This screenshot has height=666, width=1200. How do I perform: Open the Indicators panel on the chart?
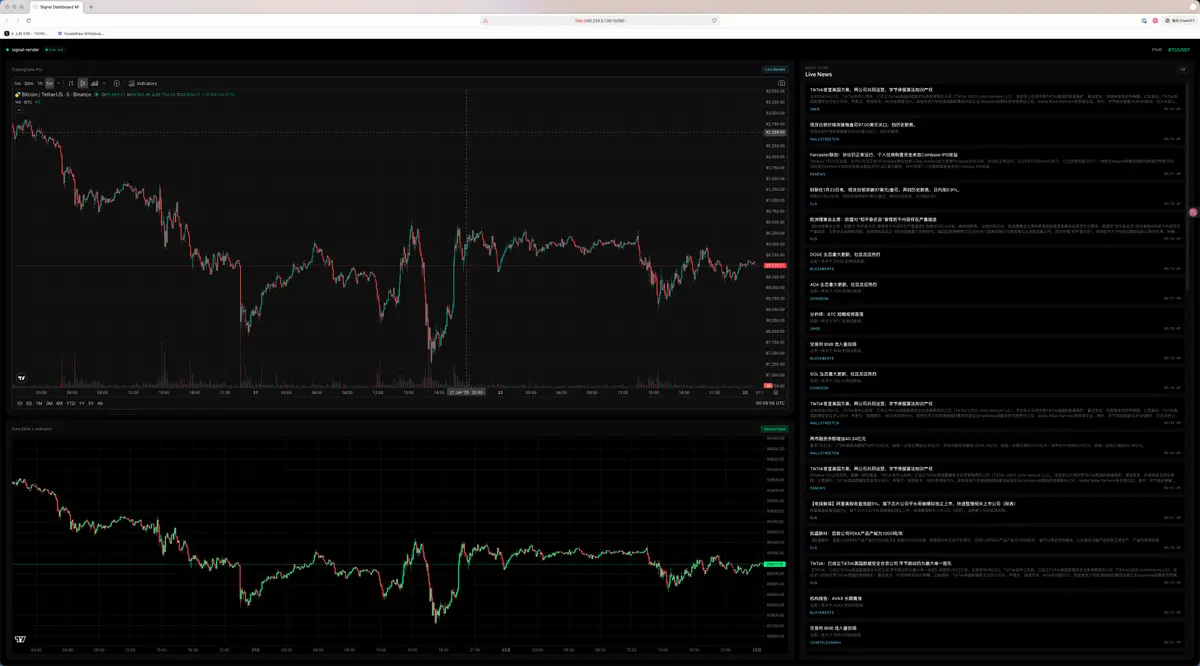click(142, 83)
